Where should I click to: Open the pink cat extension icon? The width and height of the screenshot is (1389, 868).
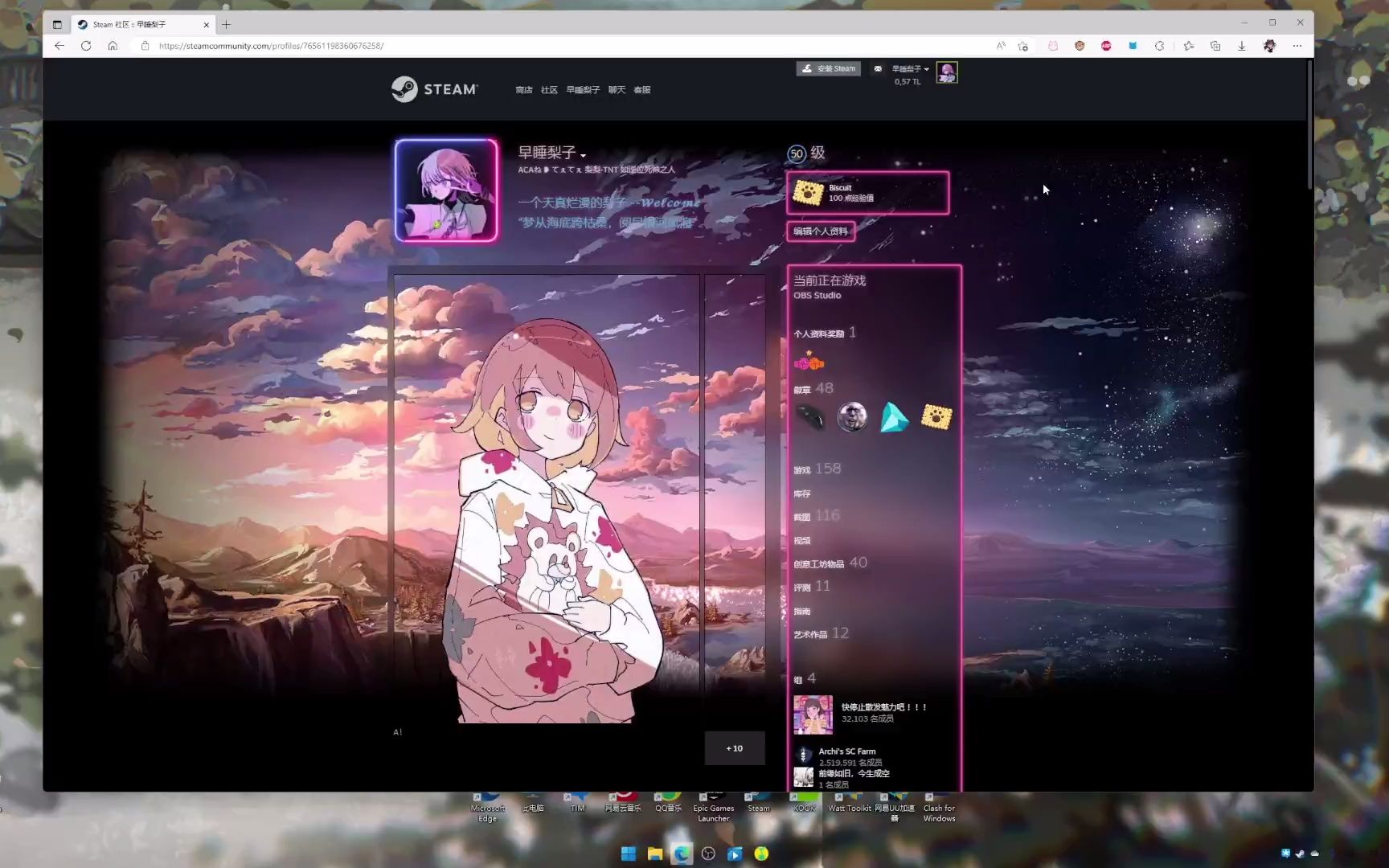coord(1053,46)
